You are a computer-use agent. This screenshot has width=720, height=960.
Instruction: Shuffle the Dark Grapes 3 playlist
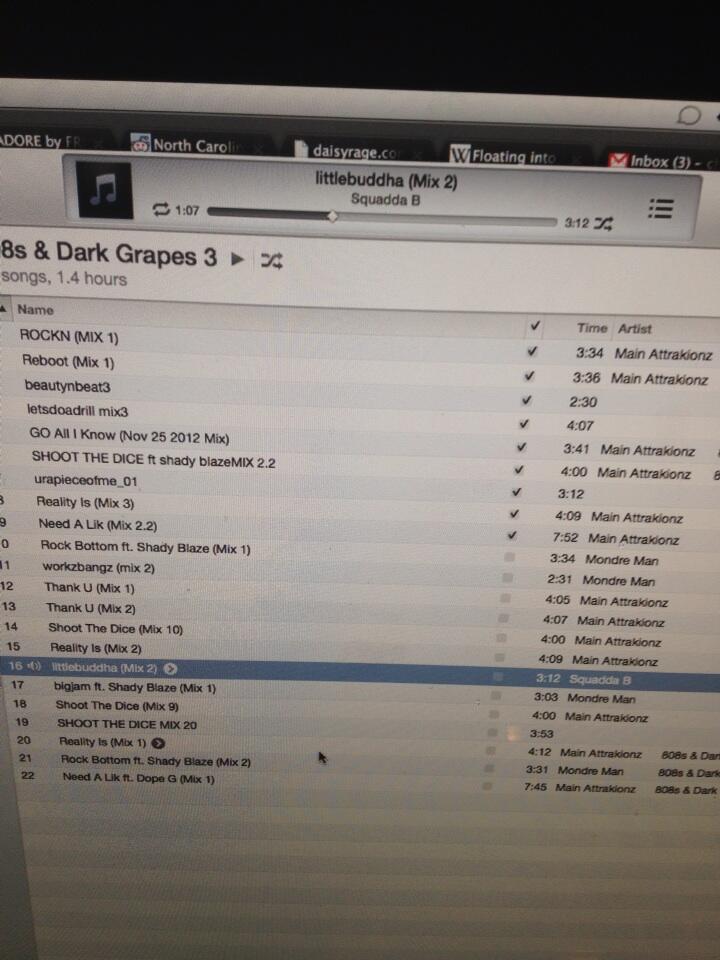coord(271,261)
